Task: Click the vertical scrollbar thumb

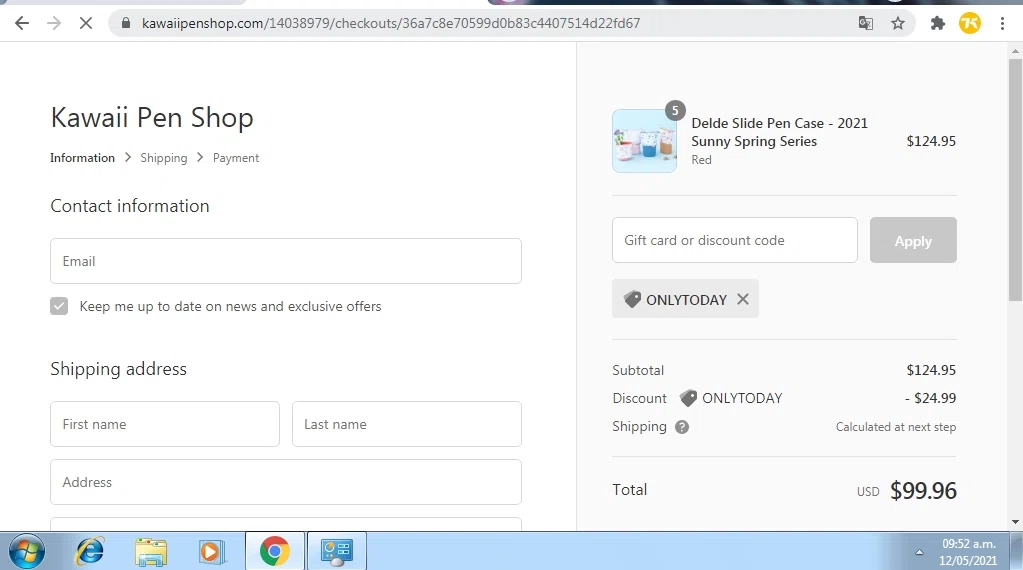Action: tap(1015, 179)
